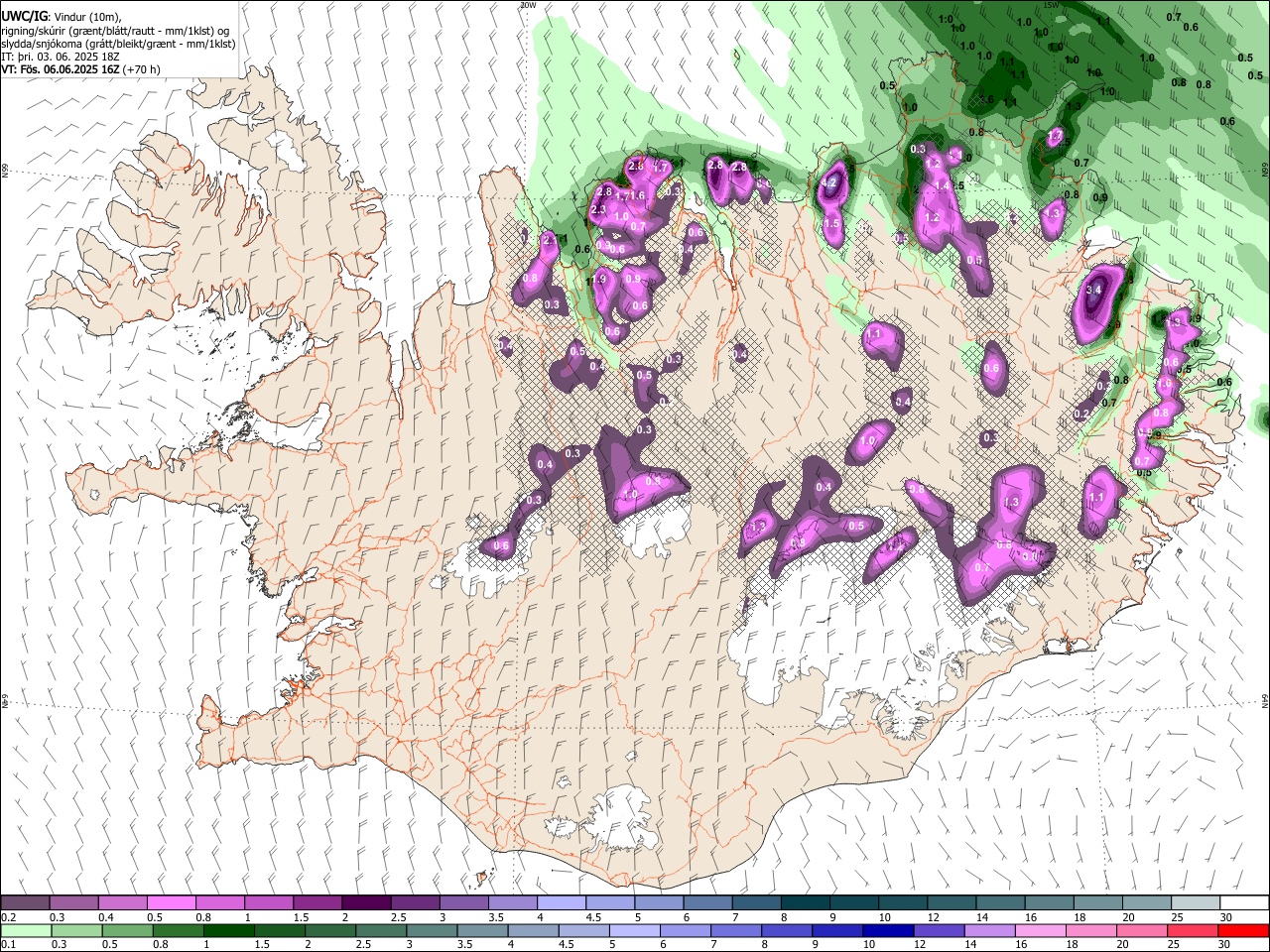Click the light gray 25 snow legend swatch
This screenshot has width=1270, height=952.
pyautogui.click(x=1195, y=903)
